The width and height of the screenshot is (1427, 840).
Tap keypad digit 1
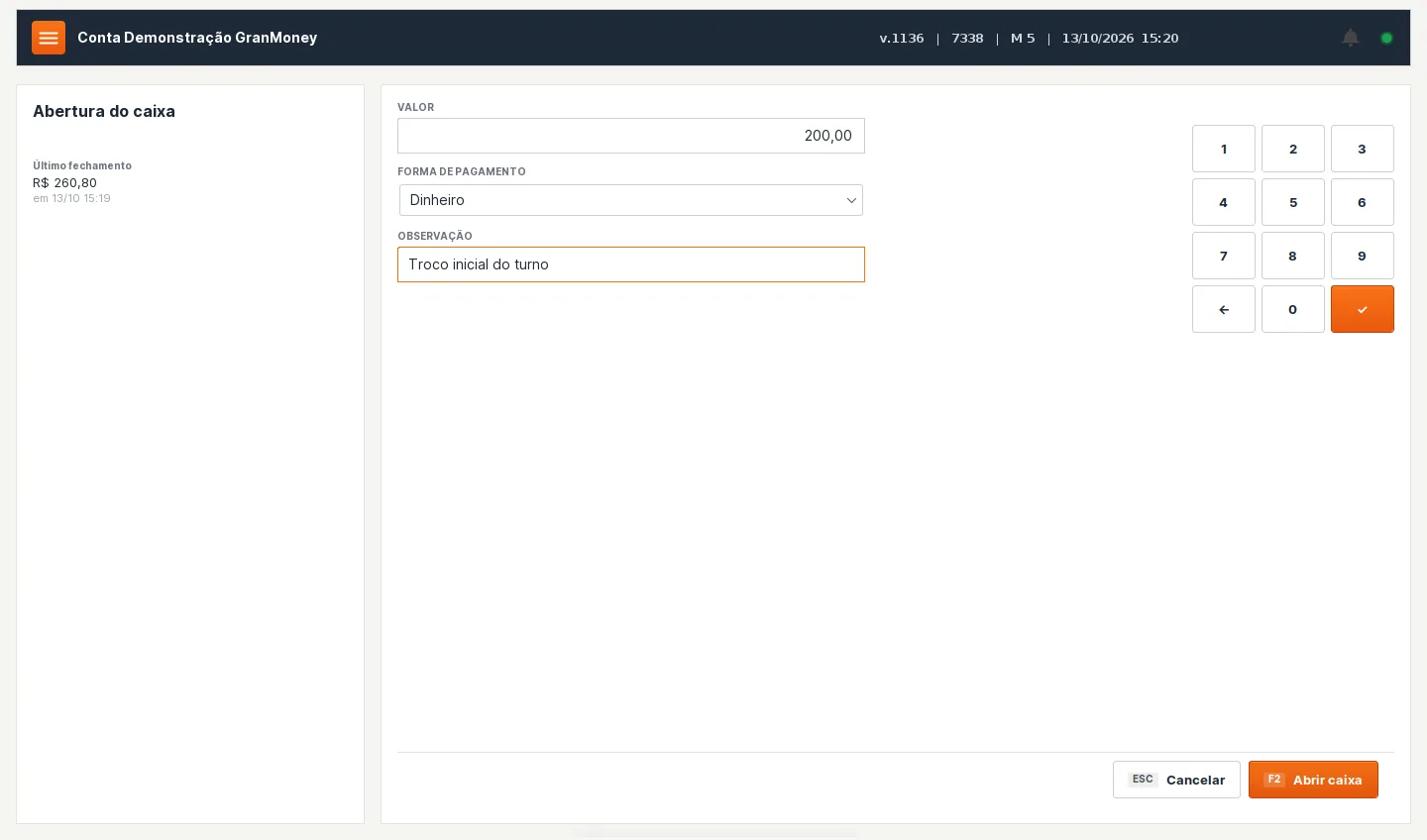click(1224, 149)
